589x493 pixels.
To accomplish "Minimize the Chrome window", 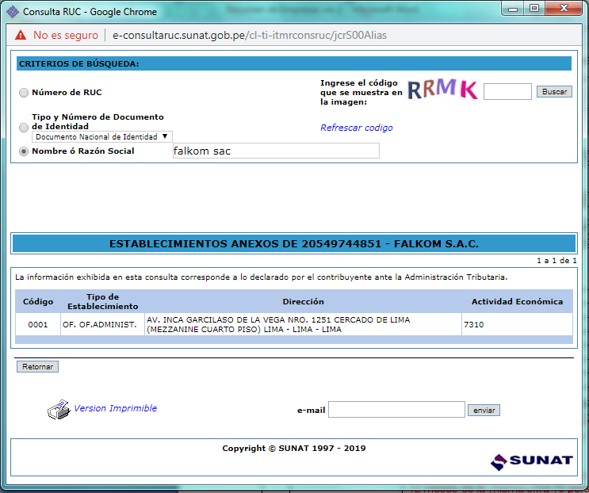I will point(513,8).
